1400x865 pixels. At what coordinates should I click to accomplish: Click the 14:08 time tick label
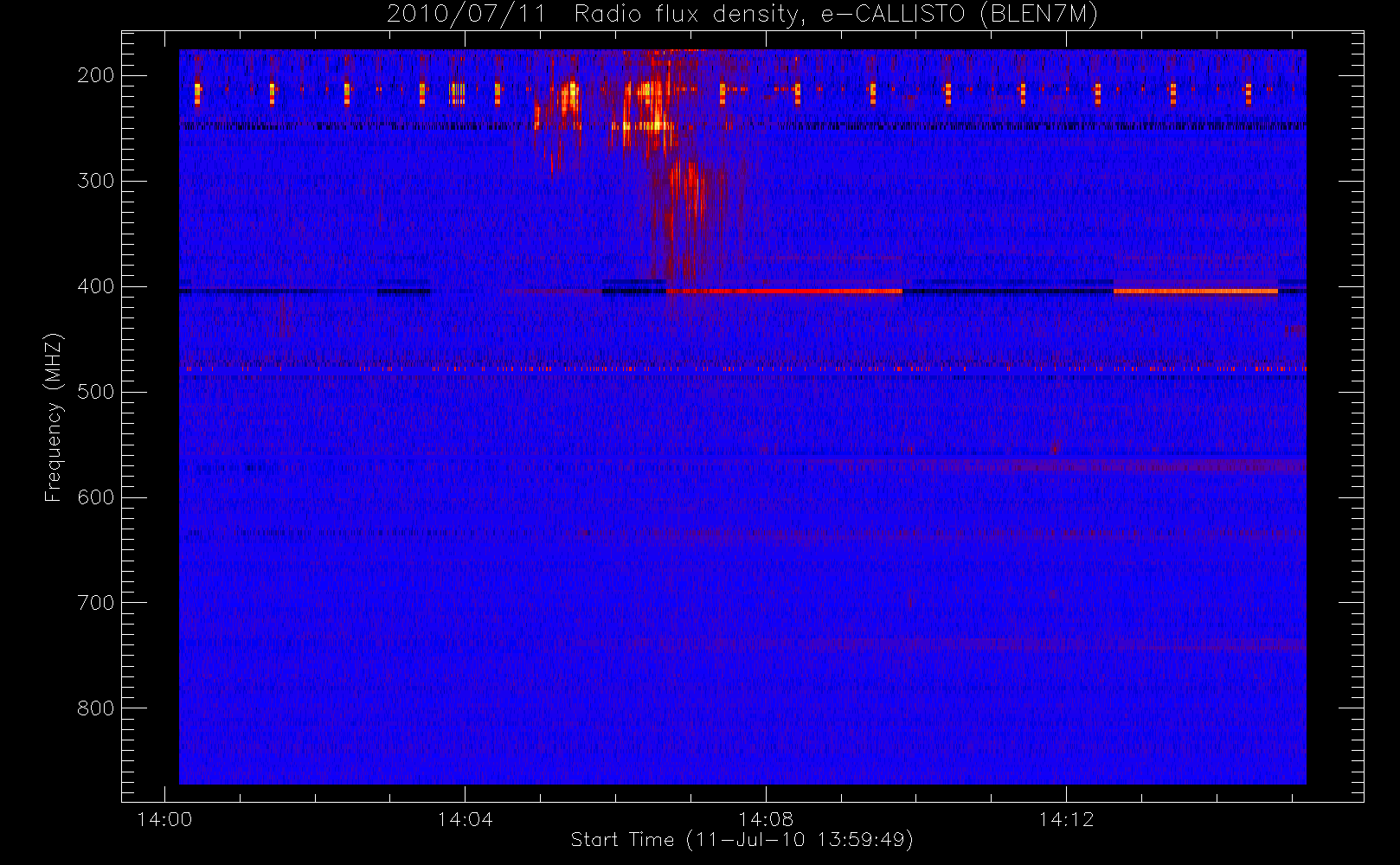(x=765, y=819)
